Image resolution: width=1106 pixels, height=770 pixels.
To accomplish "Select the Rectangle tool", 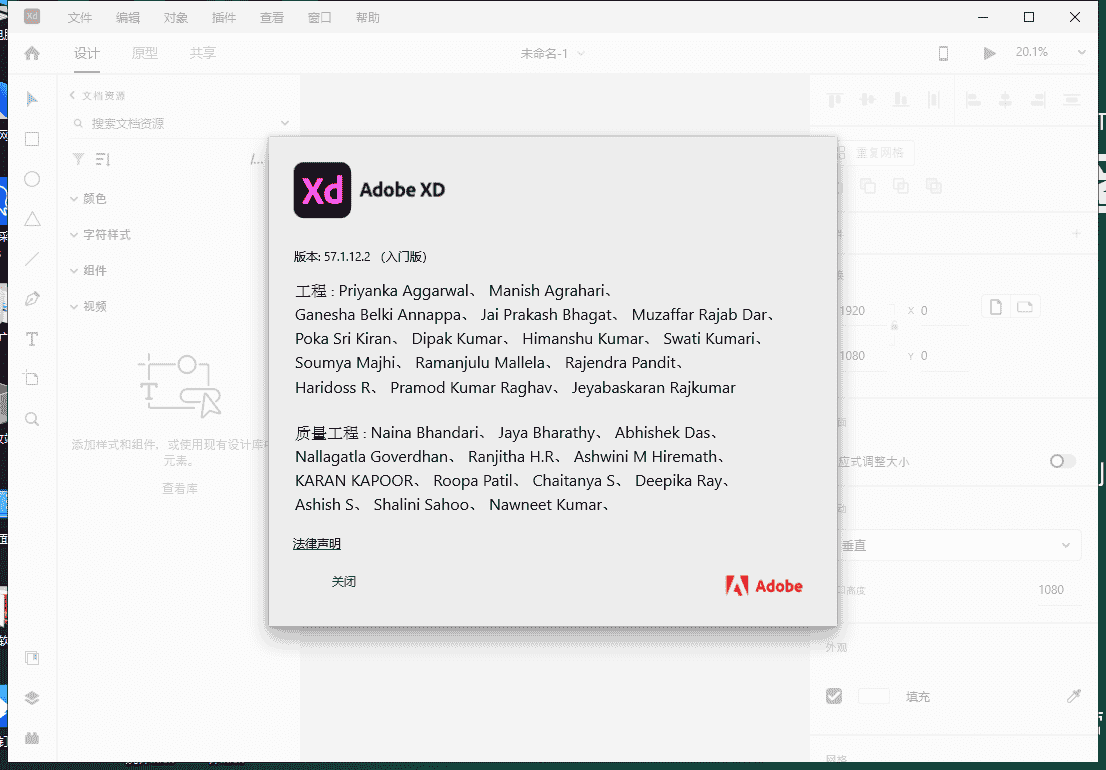I will [x=32, y=139].
